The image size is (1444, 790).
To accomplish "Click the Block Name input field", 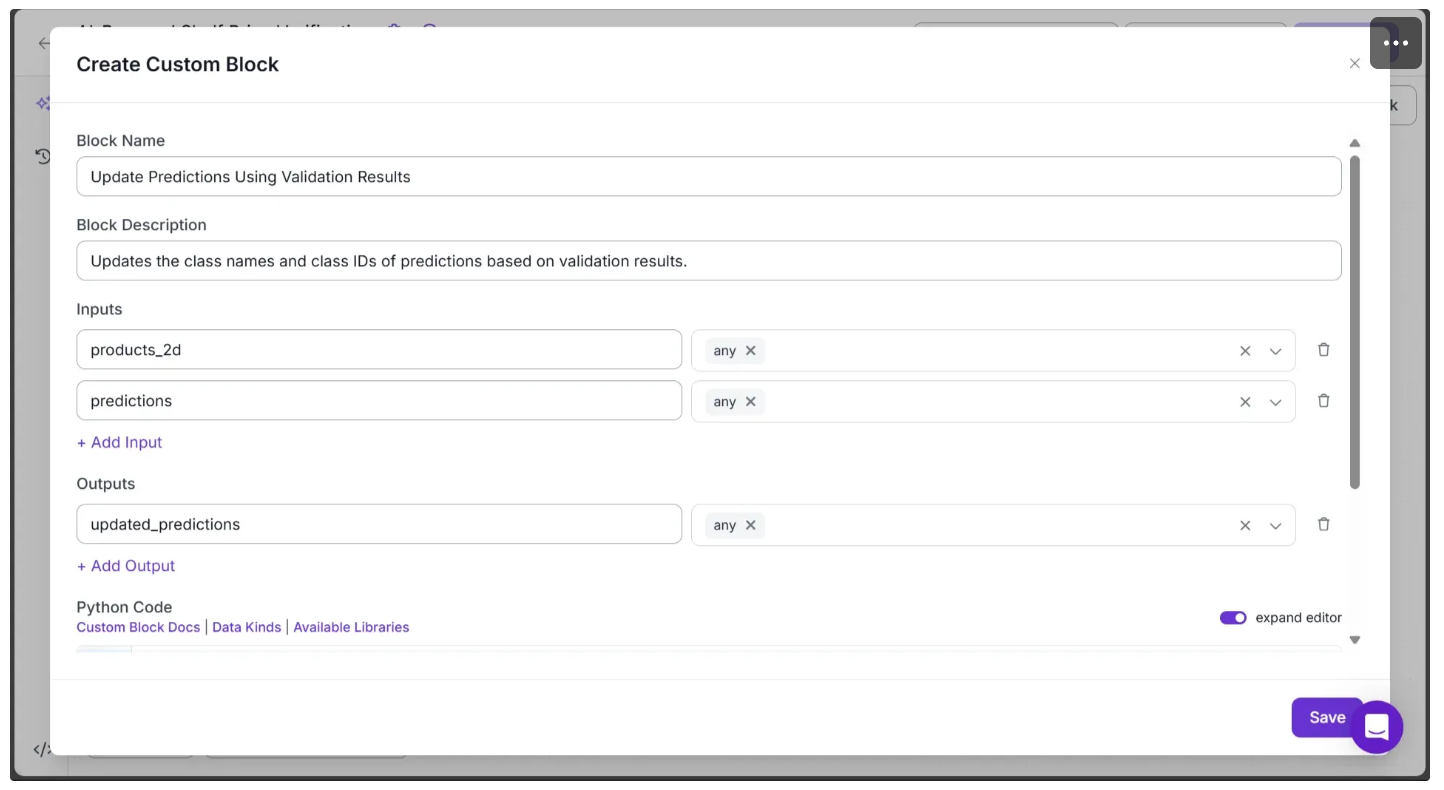I will click(x=709, y=176).
